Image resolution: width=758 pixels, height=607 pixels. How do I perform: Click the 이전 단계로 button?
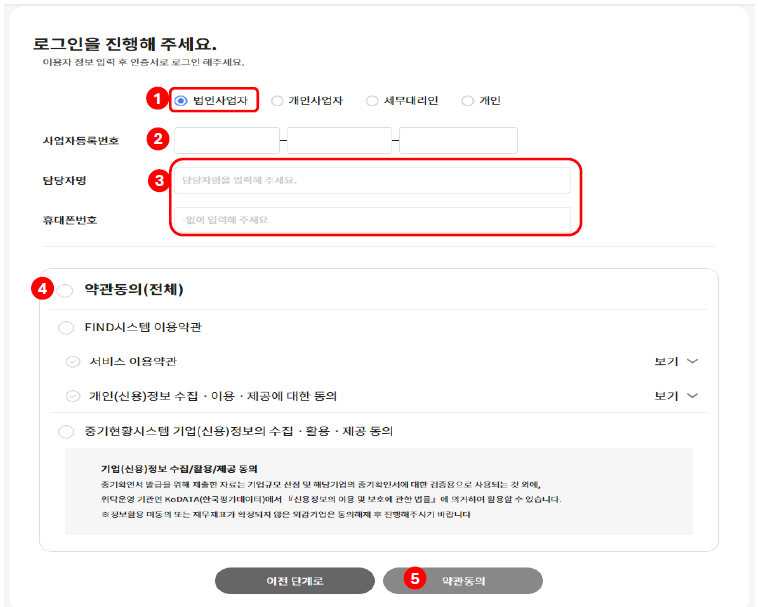pos(295,581)
